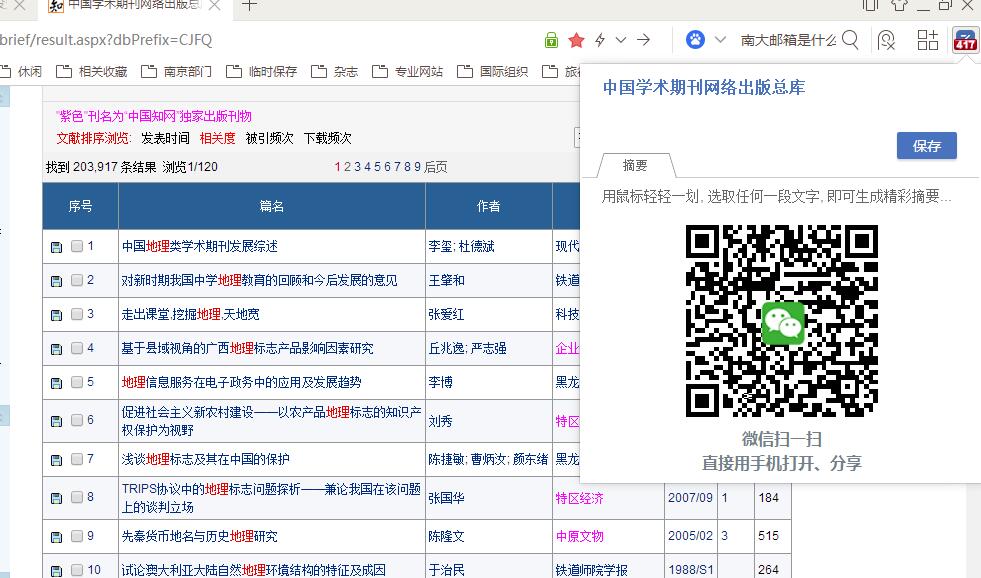Click the 保存 button in popup
The width and height of the screenshot is (981, 578).
click(927, 146)
